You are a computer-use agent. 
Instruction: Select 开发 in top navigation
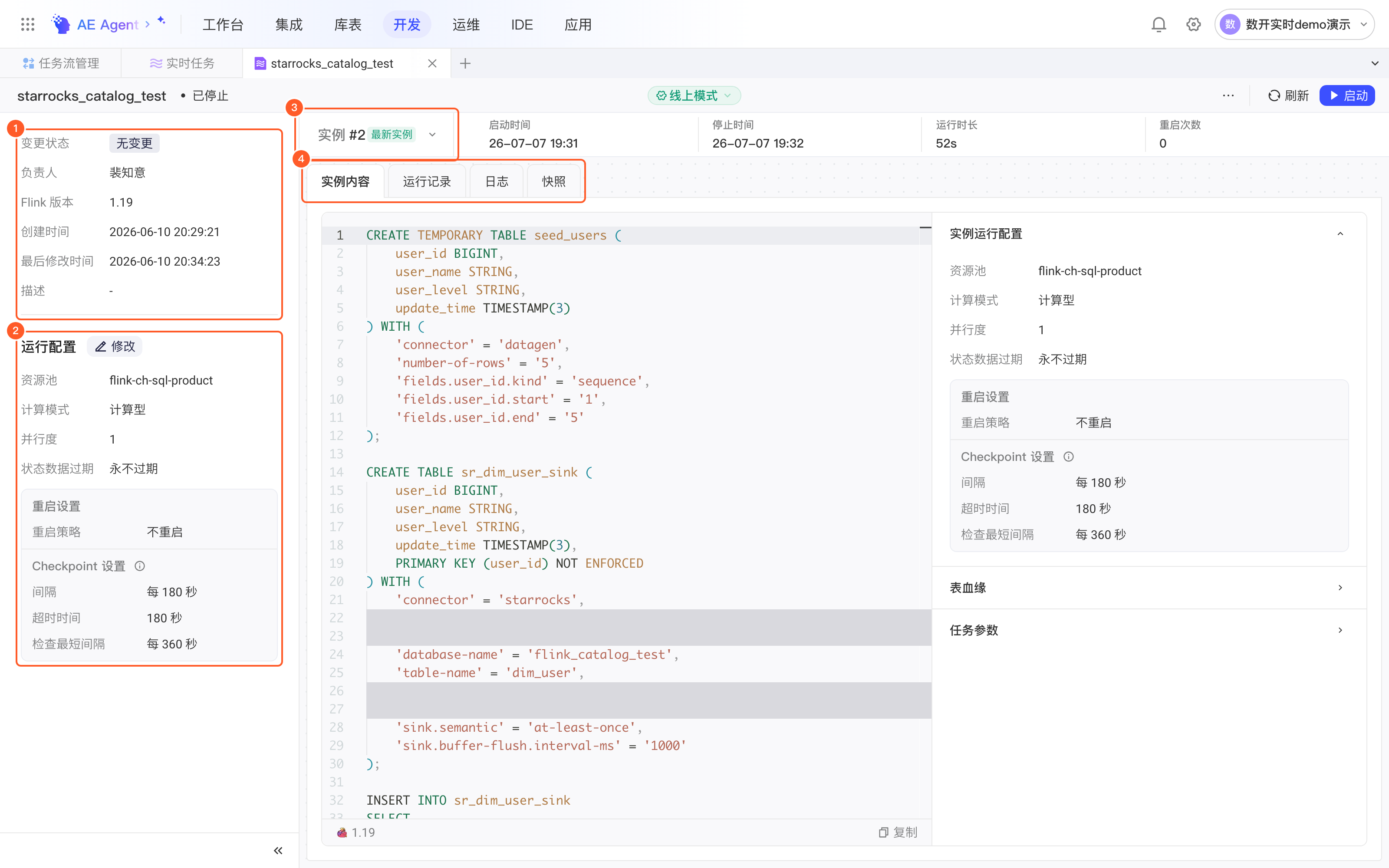[x=406, y=25]
